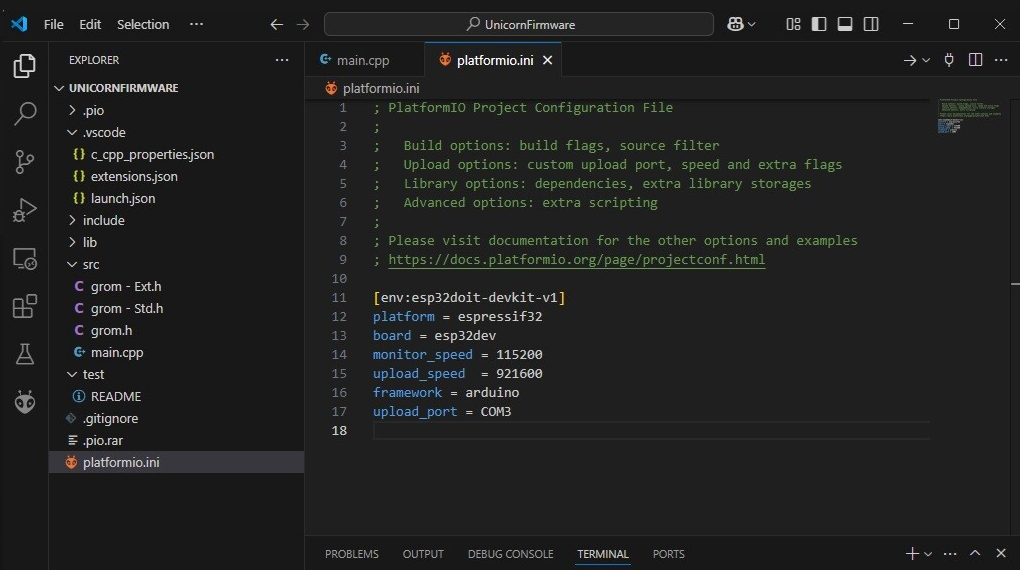The width and height of the screenshot is (1020, 570).
Task: Open the Copilot chat icon
Action: [736, 24]
